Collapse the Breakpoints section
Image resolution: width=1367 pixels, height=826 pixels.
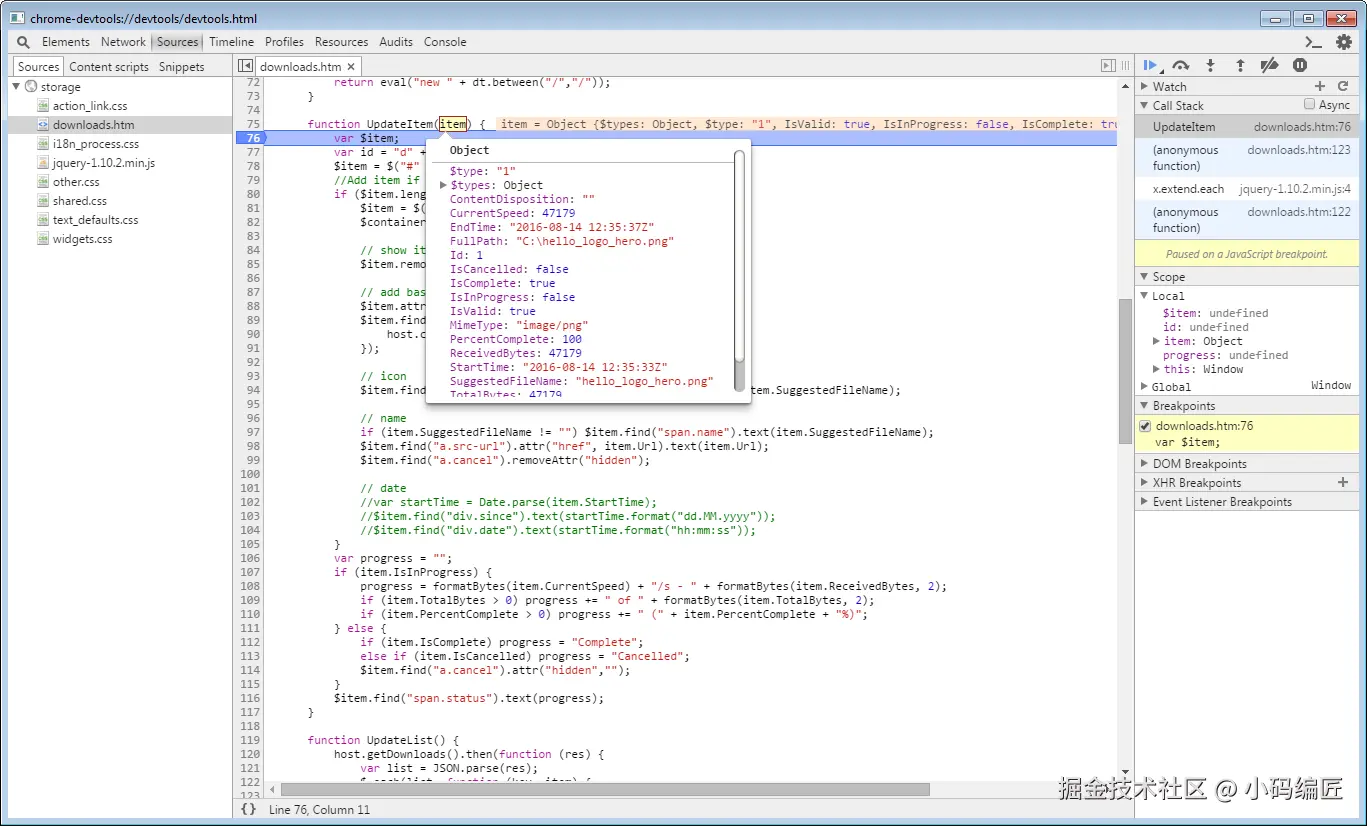(1144, 406)
